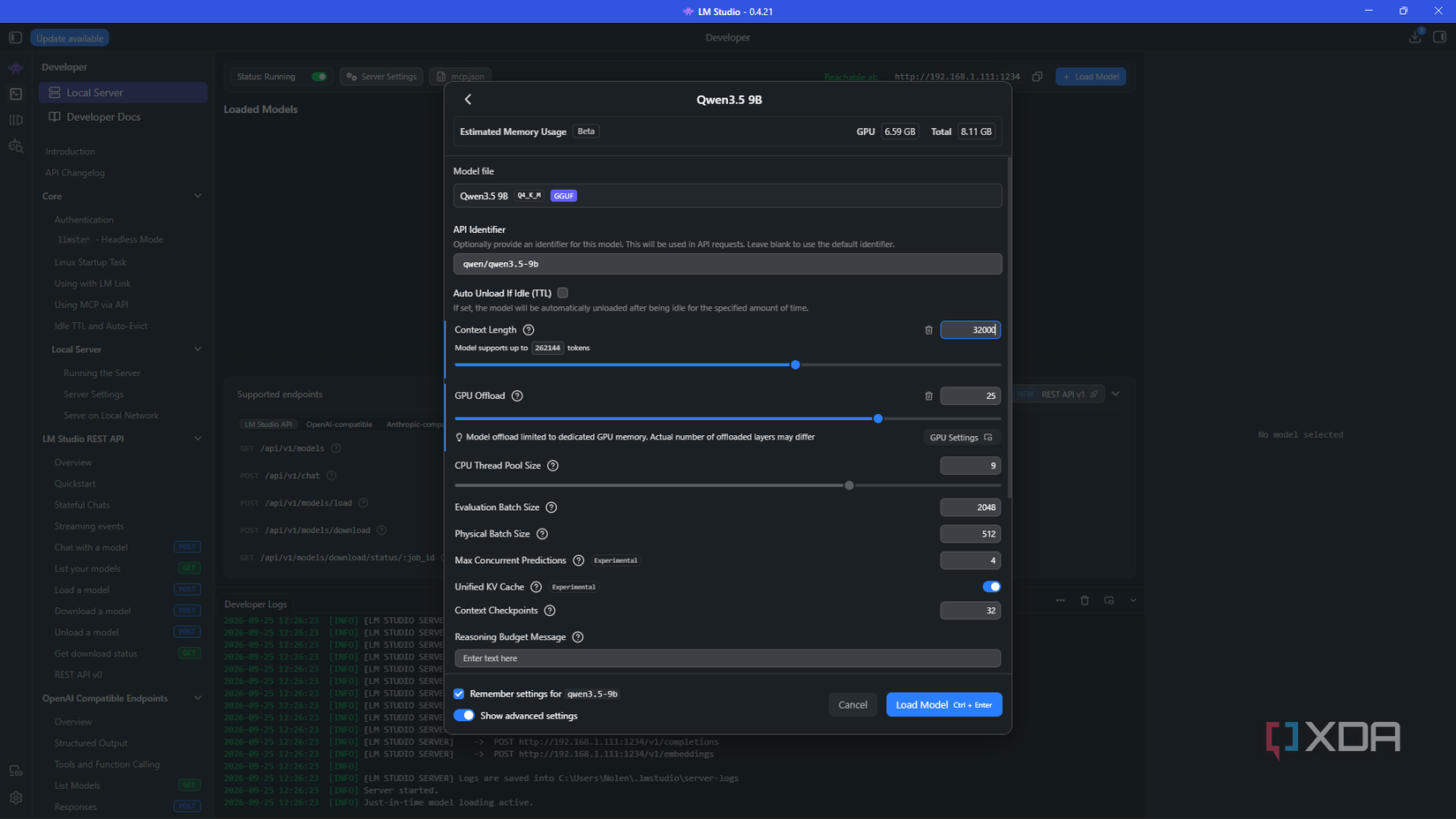The width and height of the screenshot is (1456, 819).
Task: Focus the Max Concurrent Predictions field
Action: (970, 560)
